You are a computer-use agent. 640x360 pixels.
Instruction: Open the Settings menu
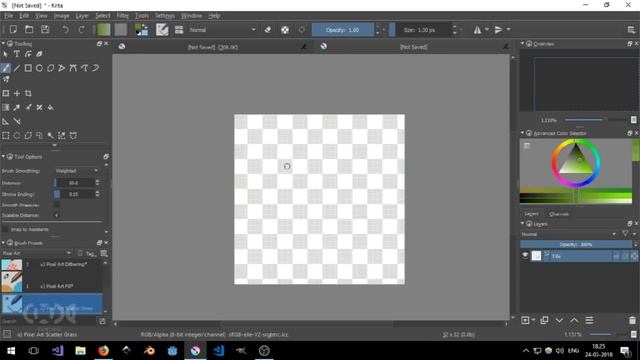tap(165, 16)
